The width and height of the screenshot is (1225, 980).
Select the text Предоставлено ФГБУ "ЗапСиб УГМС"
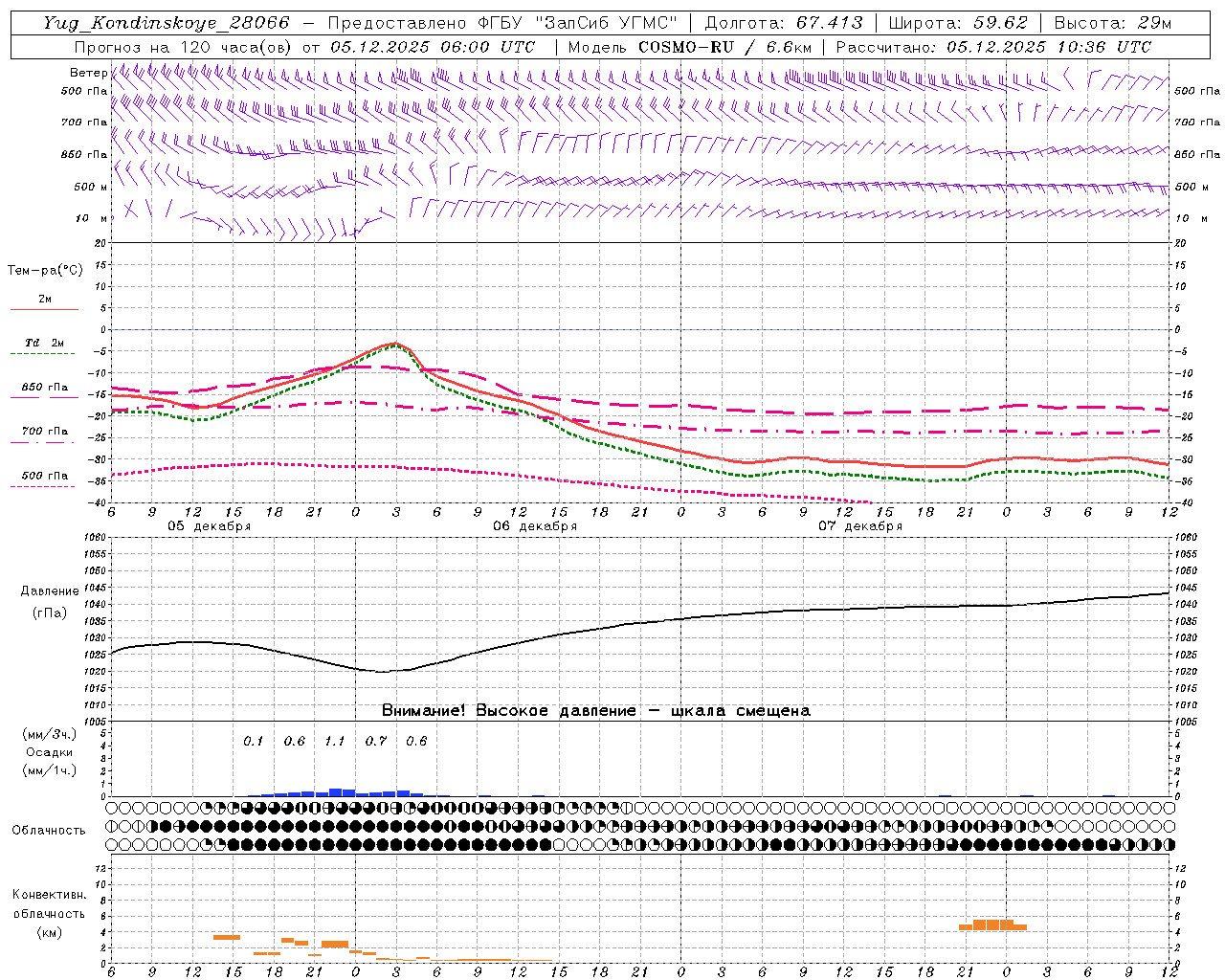click(502, 23)
